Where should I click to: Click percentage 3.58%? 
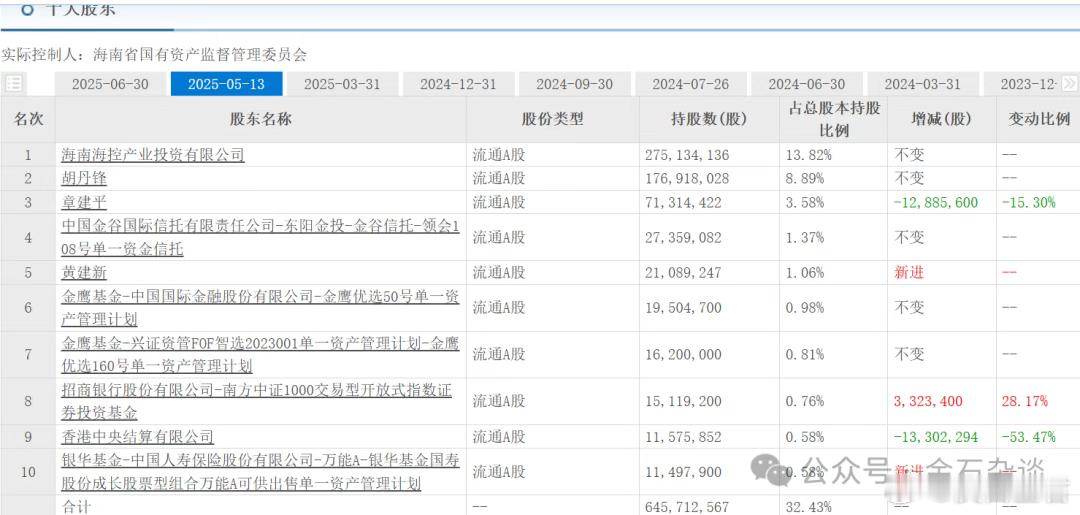[x=805, y=202]
